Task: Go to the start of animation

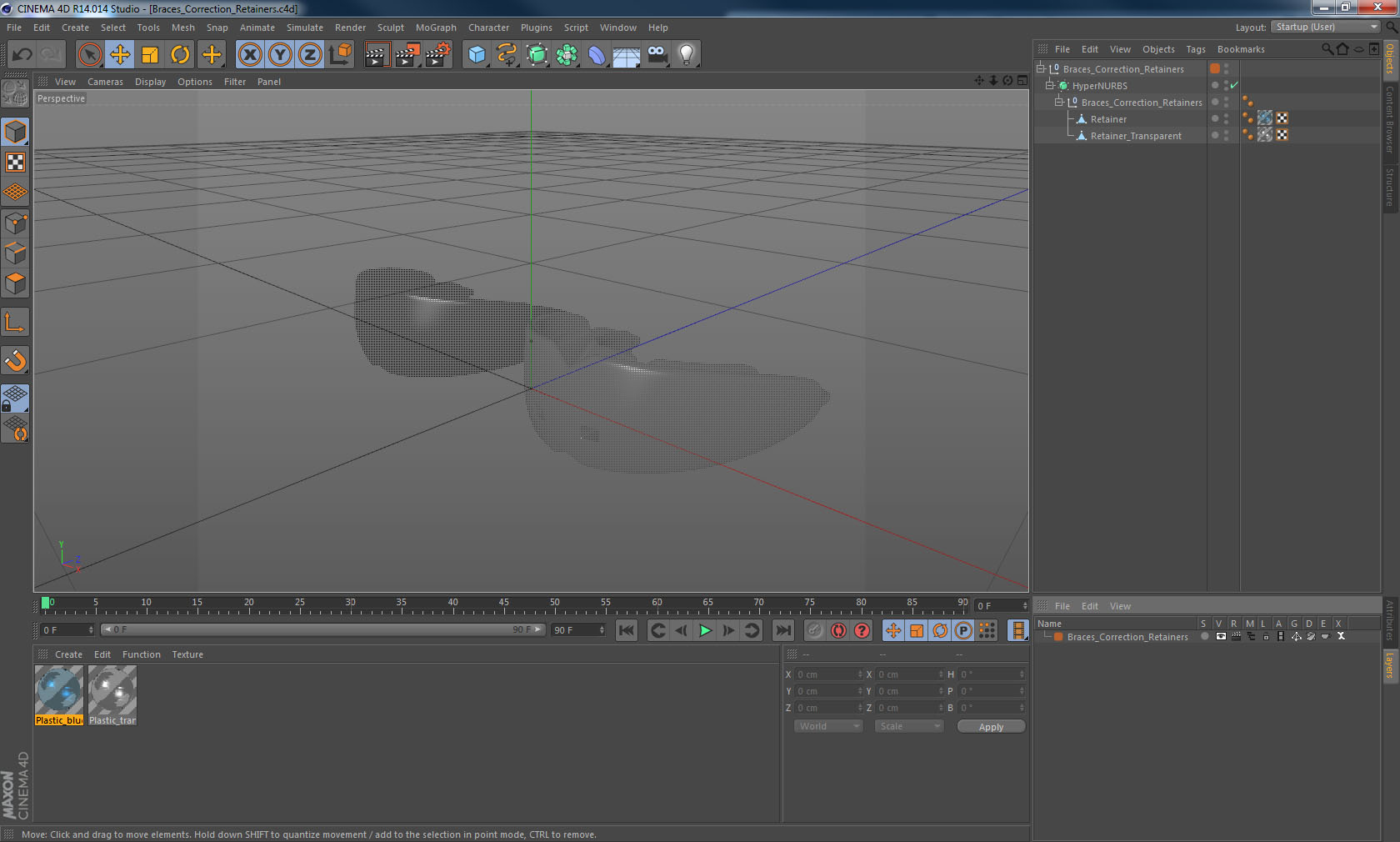Action: (x=627, y=630)
